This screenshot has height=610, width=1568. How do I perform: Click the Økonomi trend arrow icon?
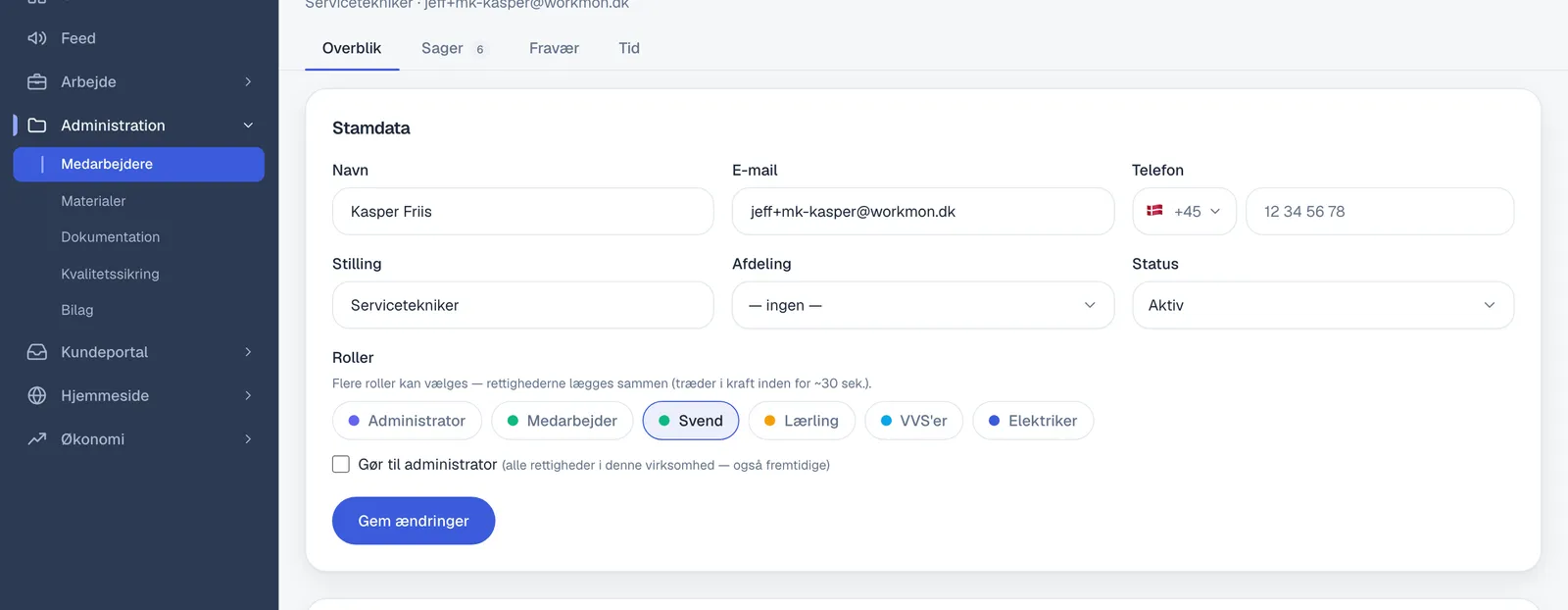tap(37, 439)
